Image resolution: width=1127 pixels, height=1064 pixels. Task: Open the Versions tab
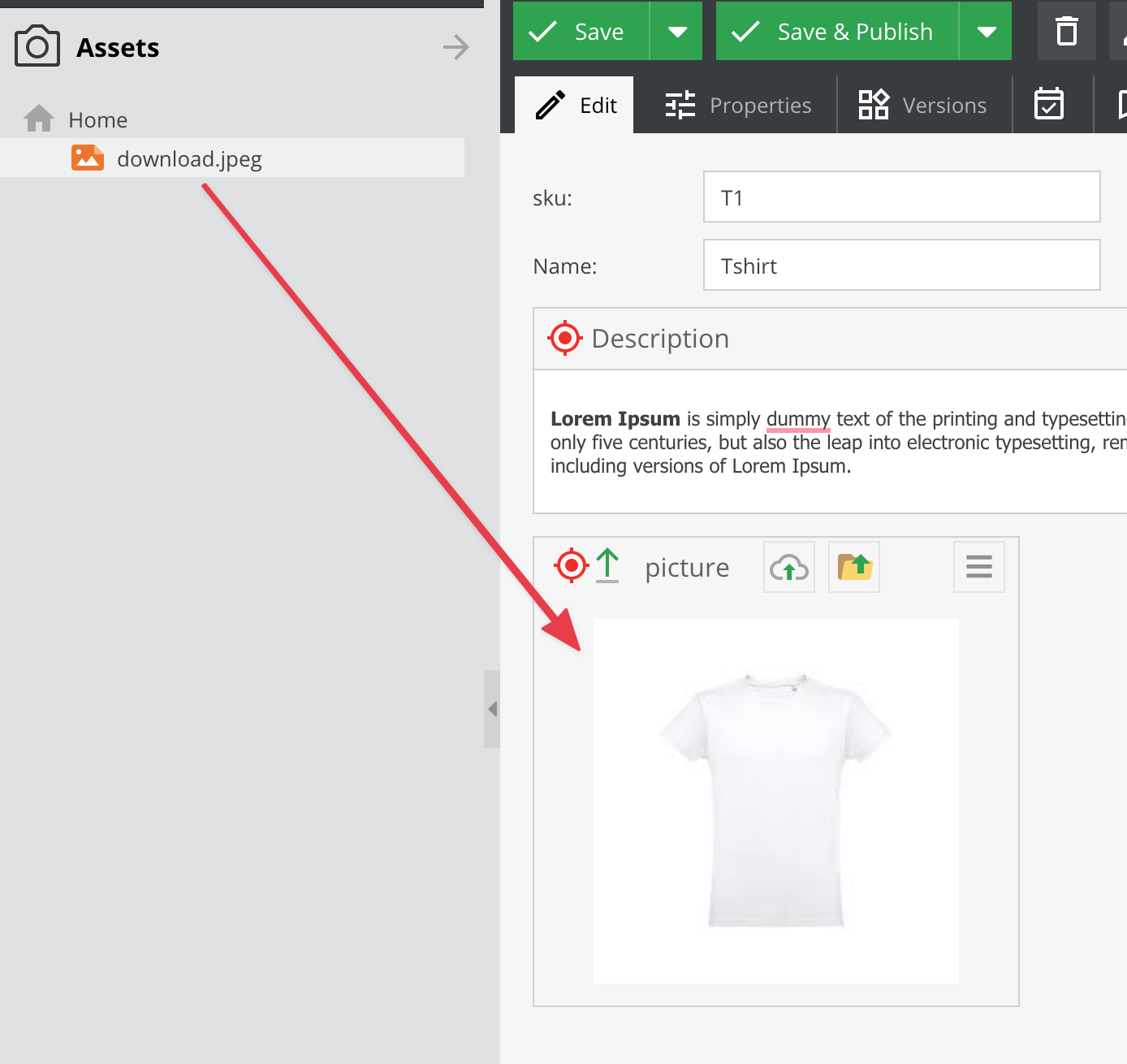[x=923, y=106]
